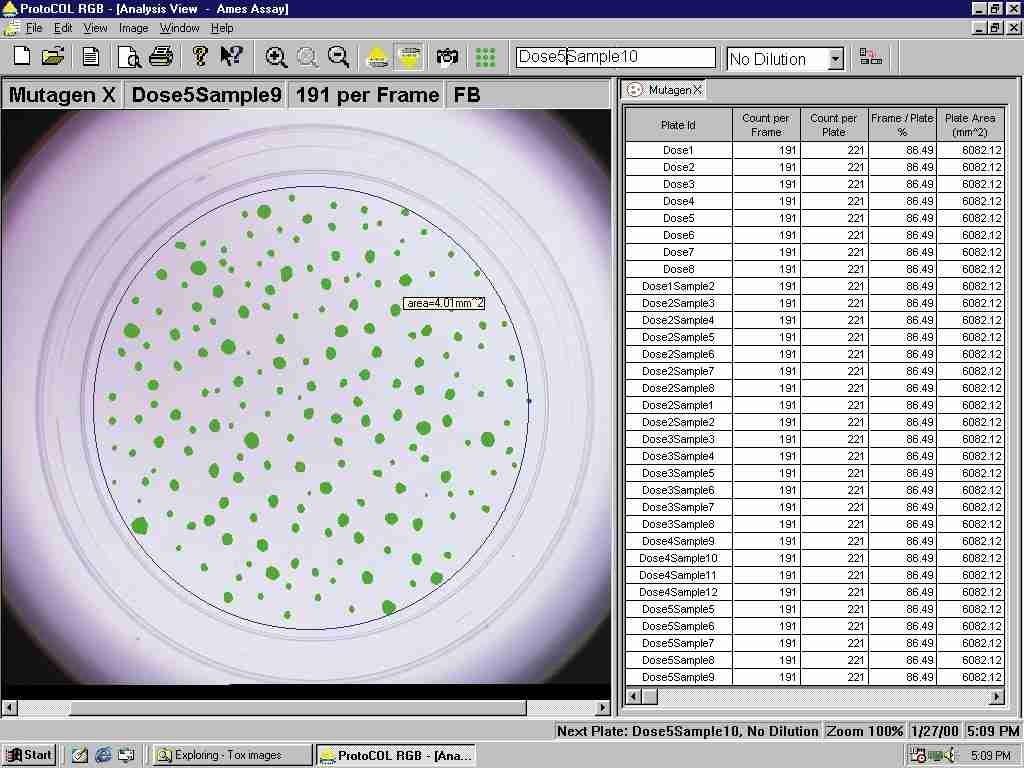Print using the printer icon
This screenshot has width=1024, height=768.
pyautogui.click(x=161, y=56)
